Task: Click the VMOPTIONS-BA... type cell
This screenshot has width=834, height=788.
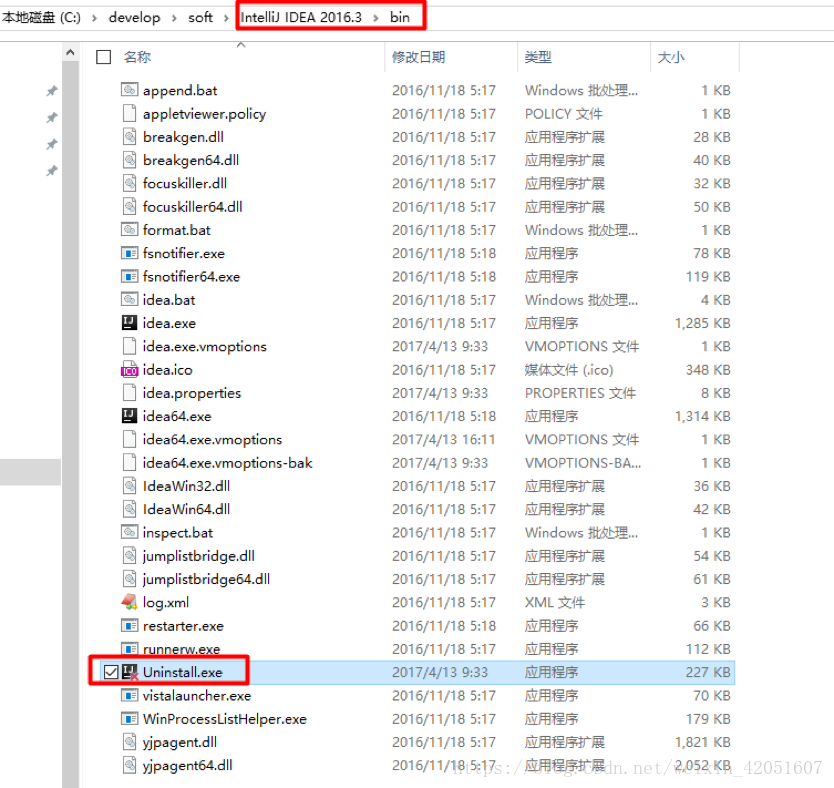Action: coord(582,463)
